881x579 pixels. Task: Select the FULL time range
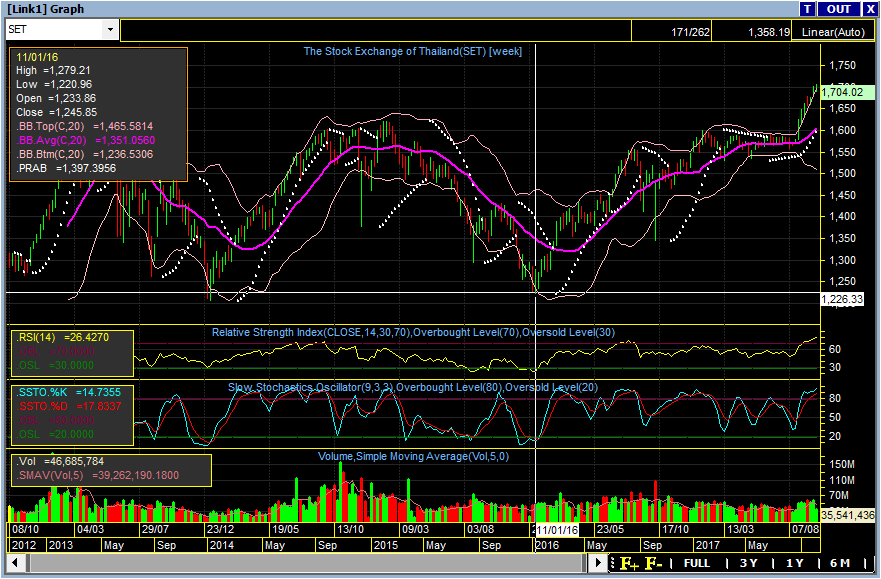click(x=697, y=564)
